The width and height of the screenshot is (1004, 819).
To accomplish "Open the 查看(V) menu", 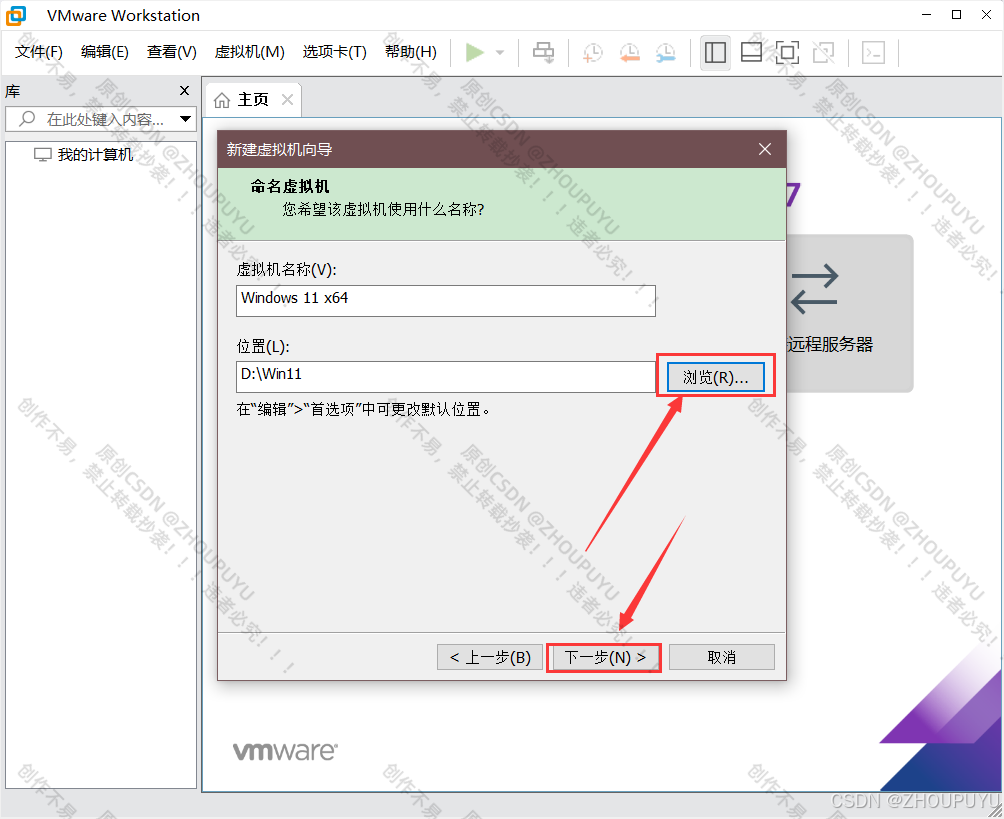I will pos(172,52).
